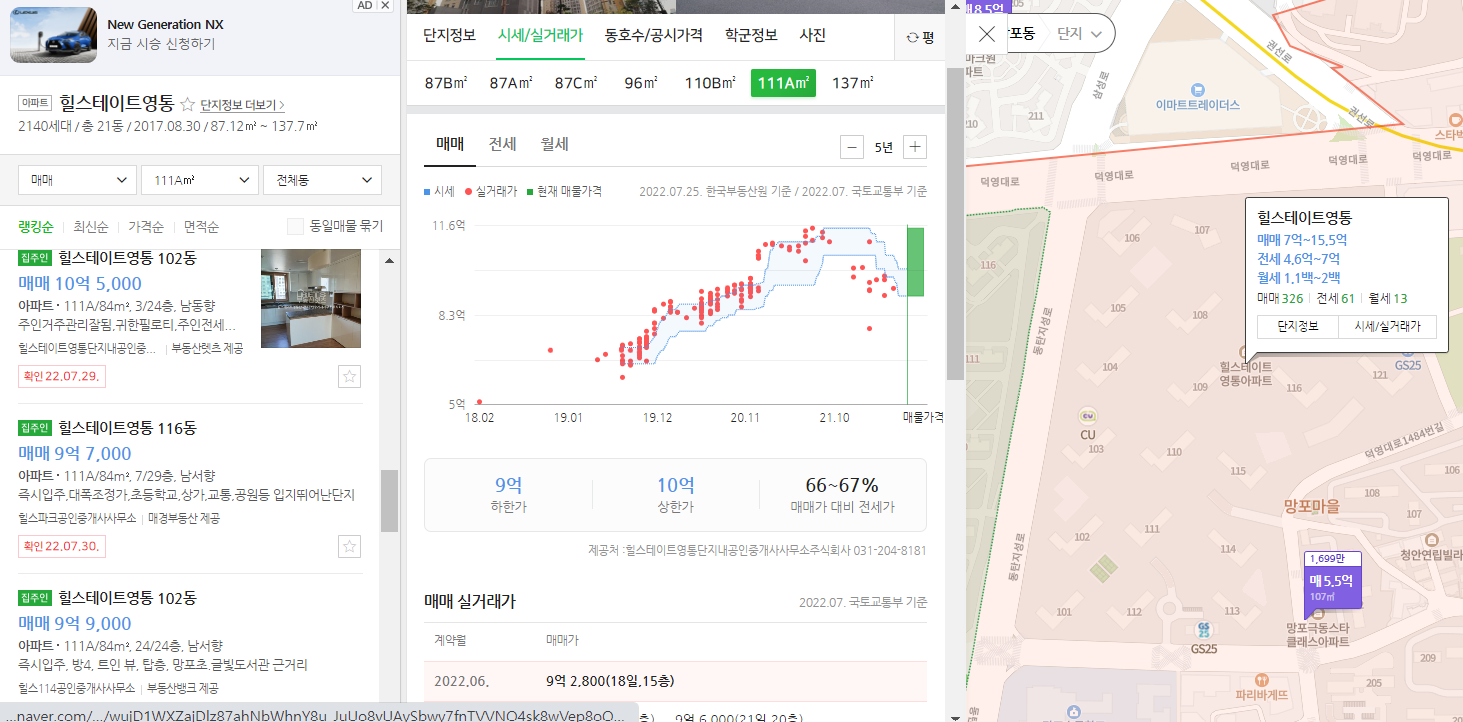Image resolution: width=1463 pixels, height=722 pixels.
Task: Decrease chart period with minus button
Action: [852, 148]
